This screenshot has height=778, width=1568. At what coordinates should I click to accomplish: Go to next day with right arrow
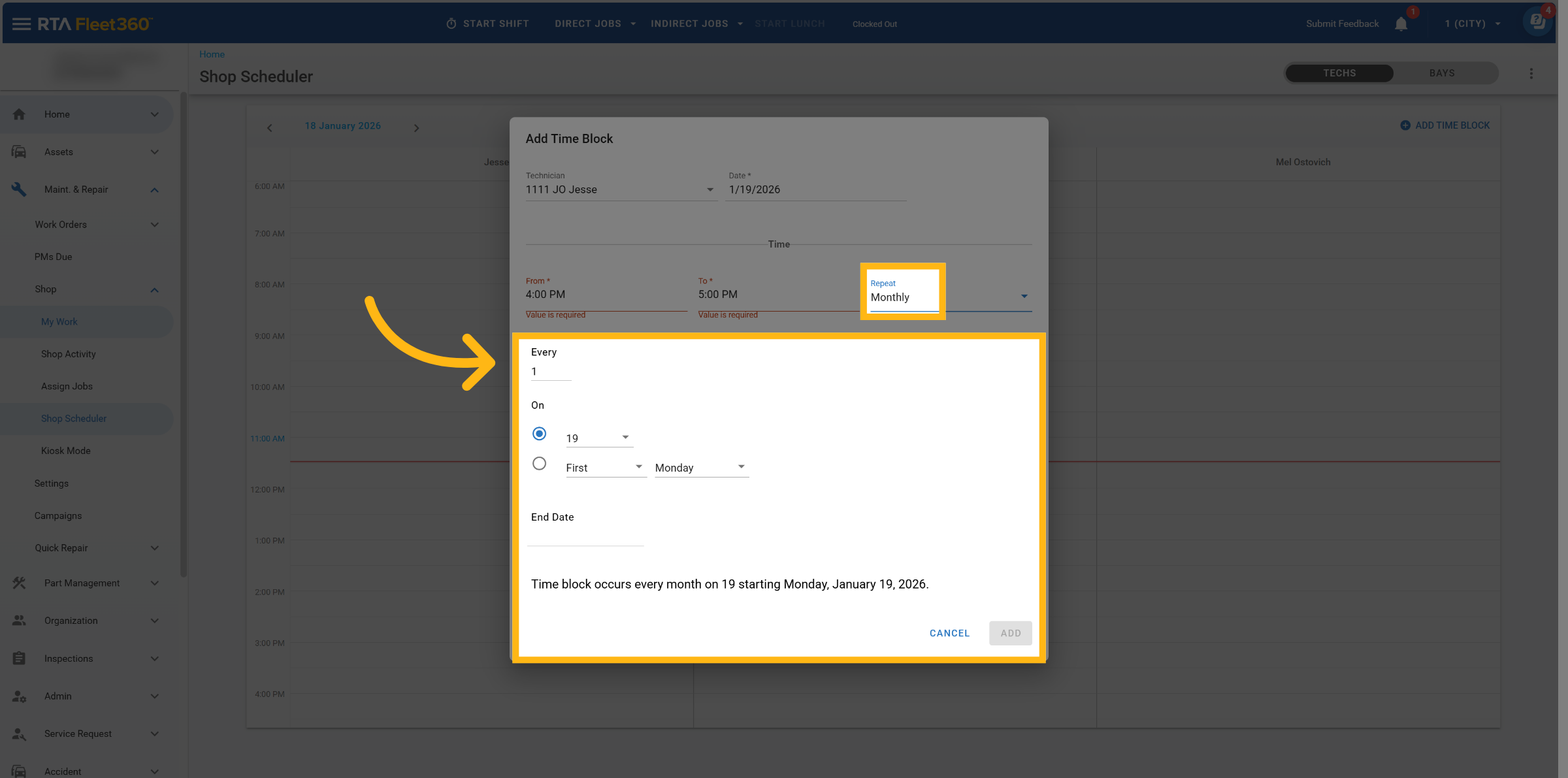click(x=416, y=128)
